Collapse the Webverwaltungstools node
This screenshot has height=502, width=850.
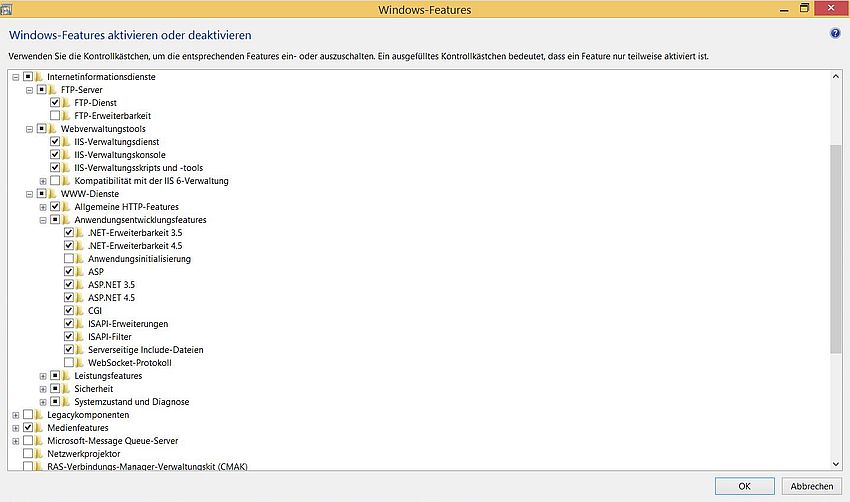tap(29, 129)
